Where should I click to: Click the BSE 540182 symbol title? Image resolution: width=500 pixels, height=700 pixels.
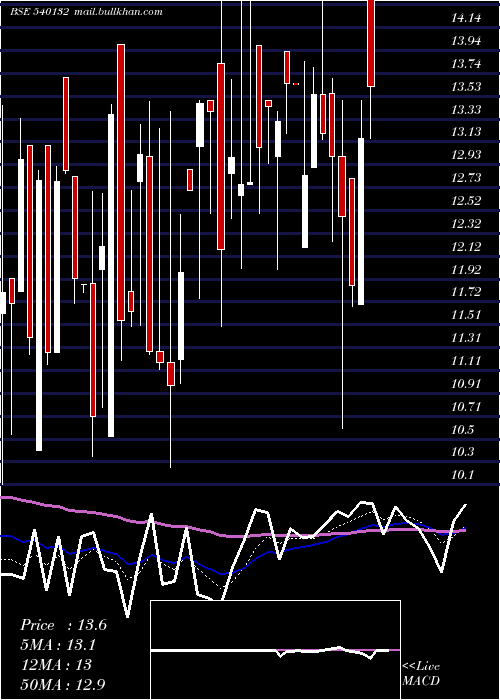39,12
